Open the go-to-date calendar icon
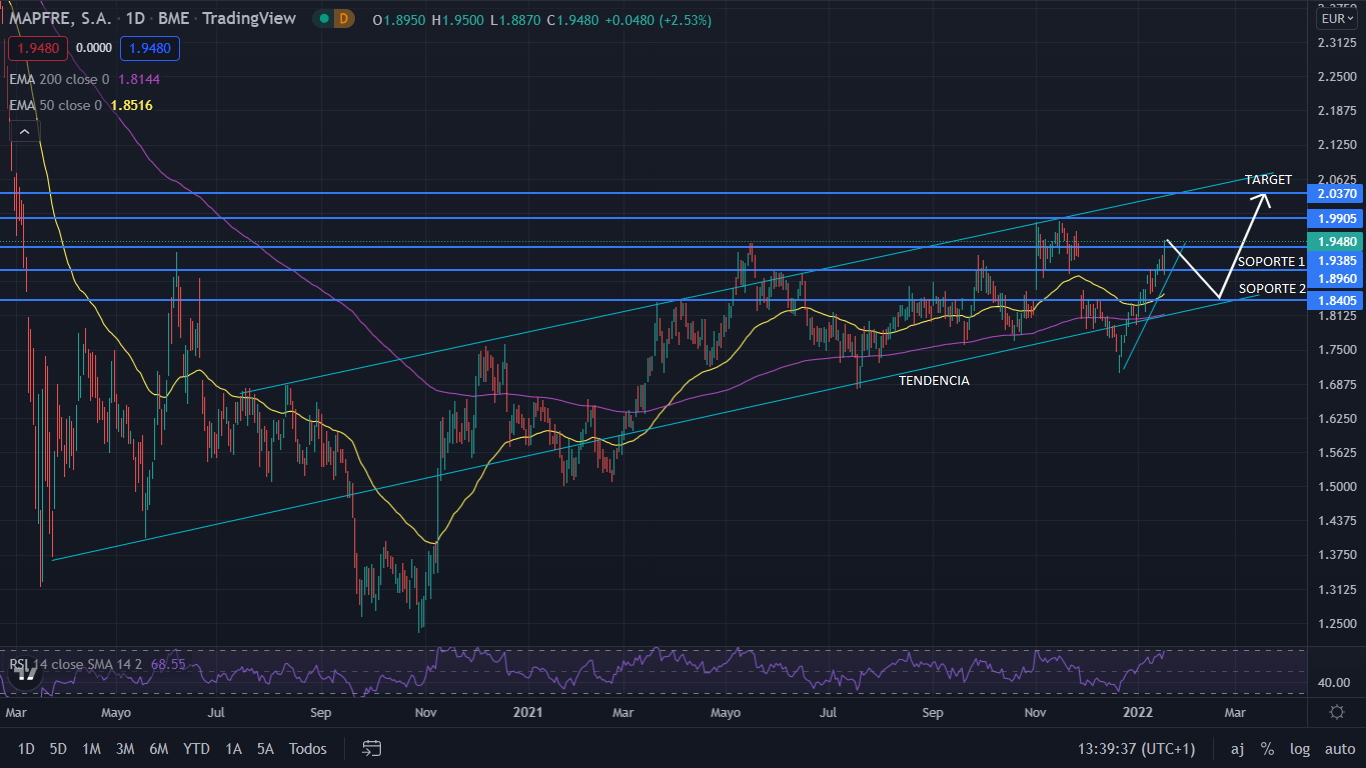1366x768 pixels. (372, 748)
